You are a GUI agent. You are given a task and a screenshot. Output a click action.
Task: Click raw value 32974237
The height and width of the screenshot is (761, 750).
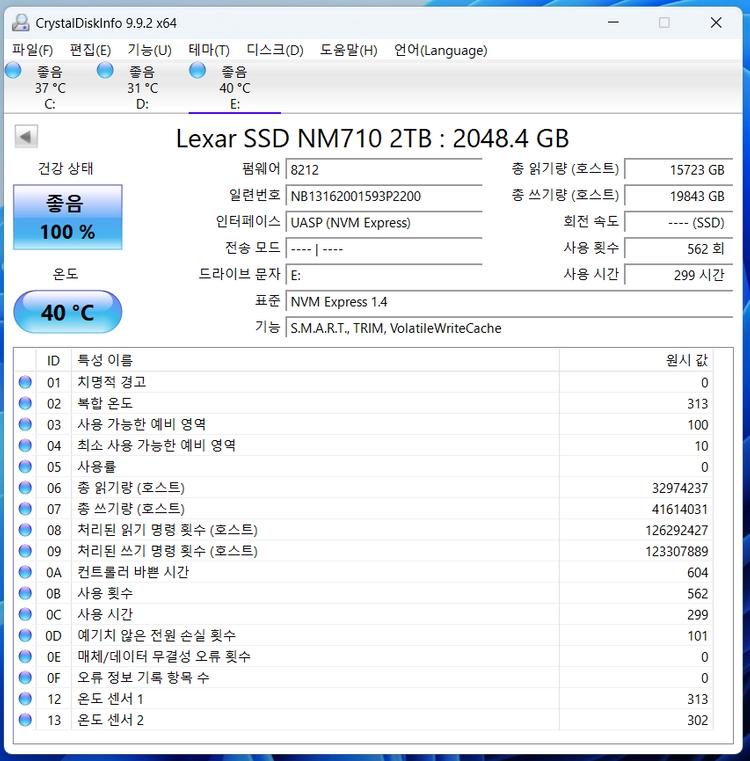680,488
